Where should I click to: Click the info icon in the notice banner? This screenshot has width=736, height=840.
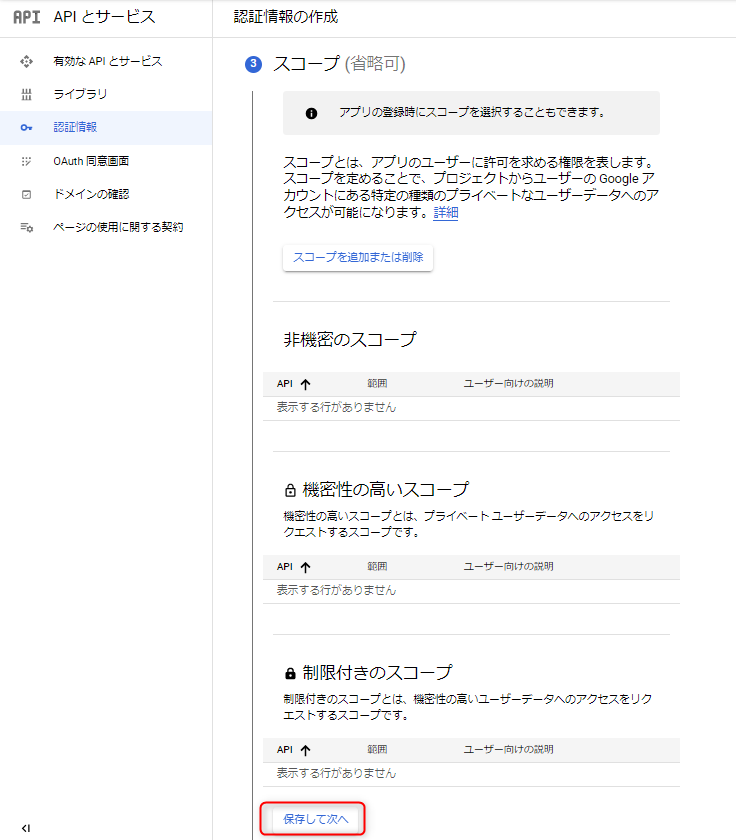click(x=311, y=113)
